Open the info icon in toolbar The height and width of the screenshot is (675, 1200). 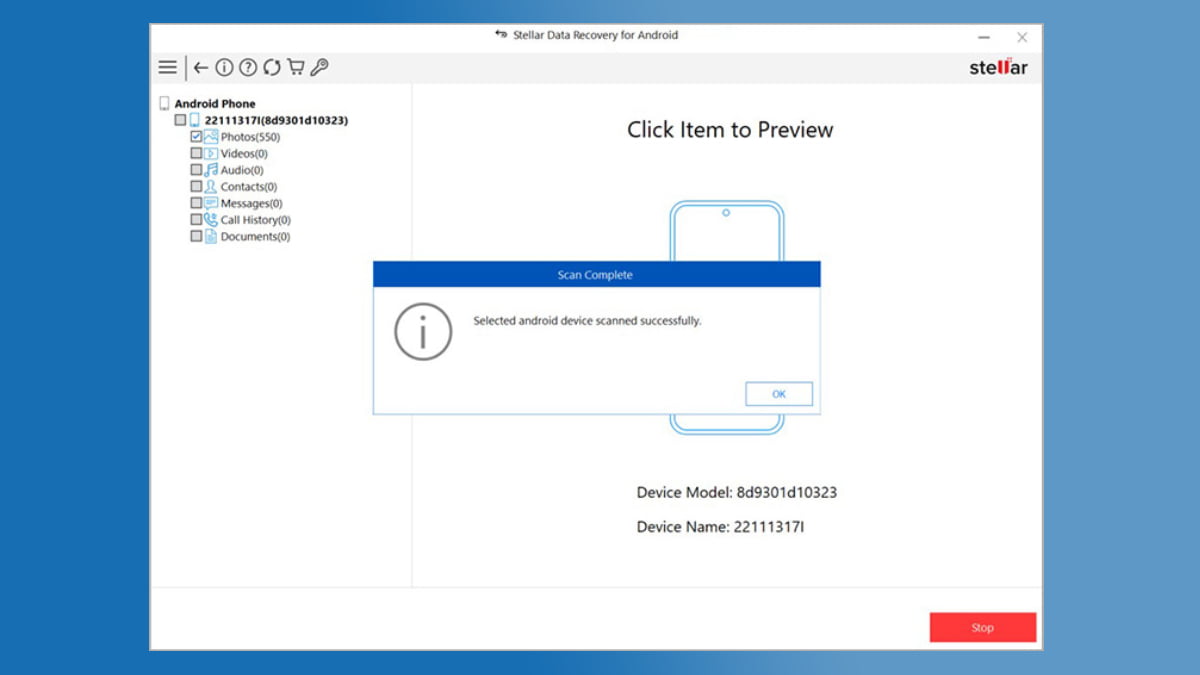click(224, 67)
